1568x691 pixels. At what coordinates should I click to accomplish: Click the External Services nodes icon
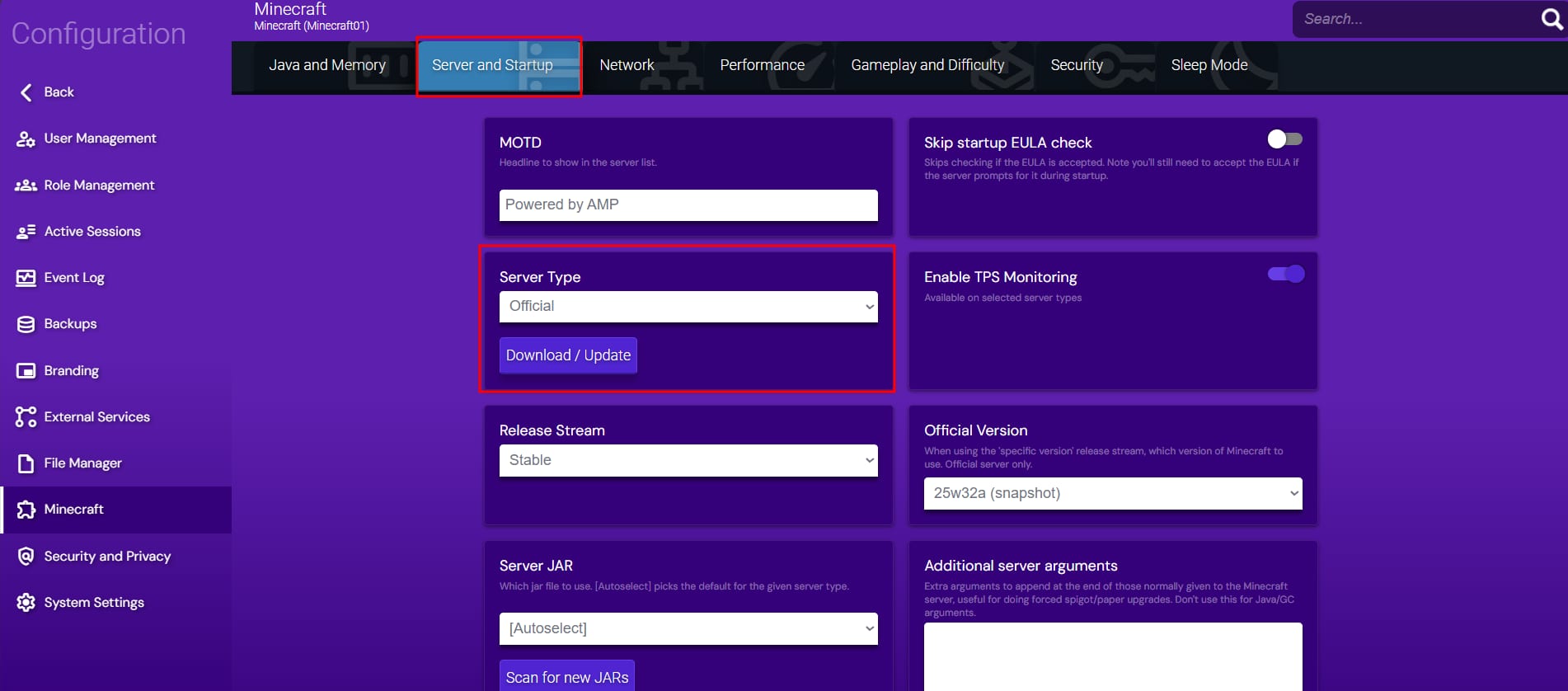[x=26, y=417]
